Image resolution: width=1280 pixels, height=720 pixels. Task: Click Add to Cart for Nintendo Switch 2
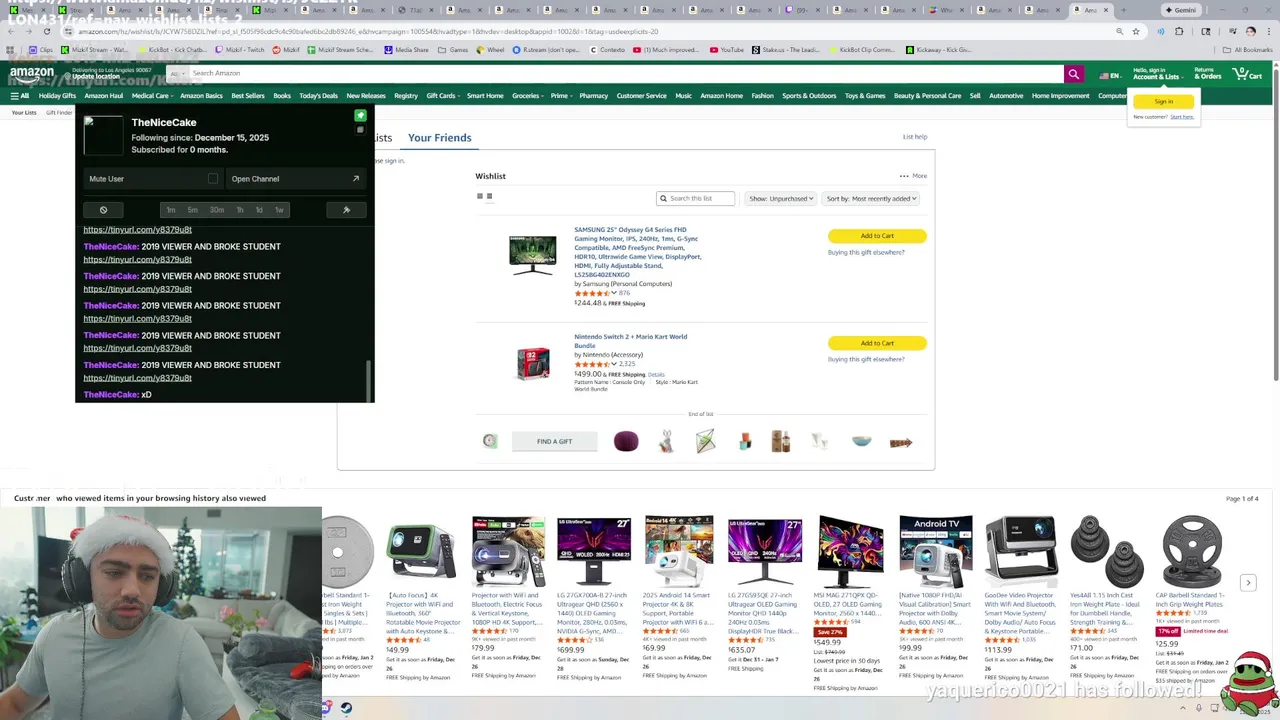[877, 343]
